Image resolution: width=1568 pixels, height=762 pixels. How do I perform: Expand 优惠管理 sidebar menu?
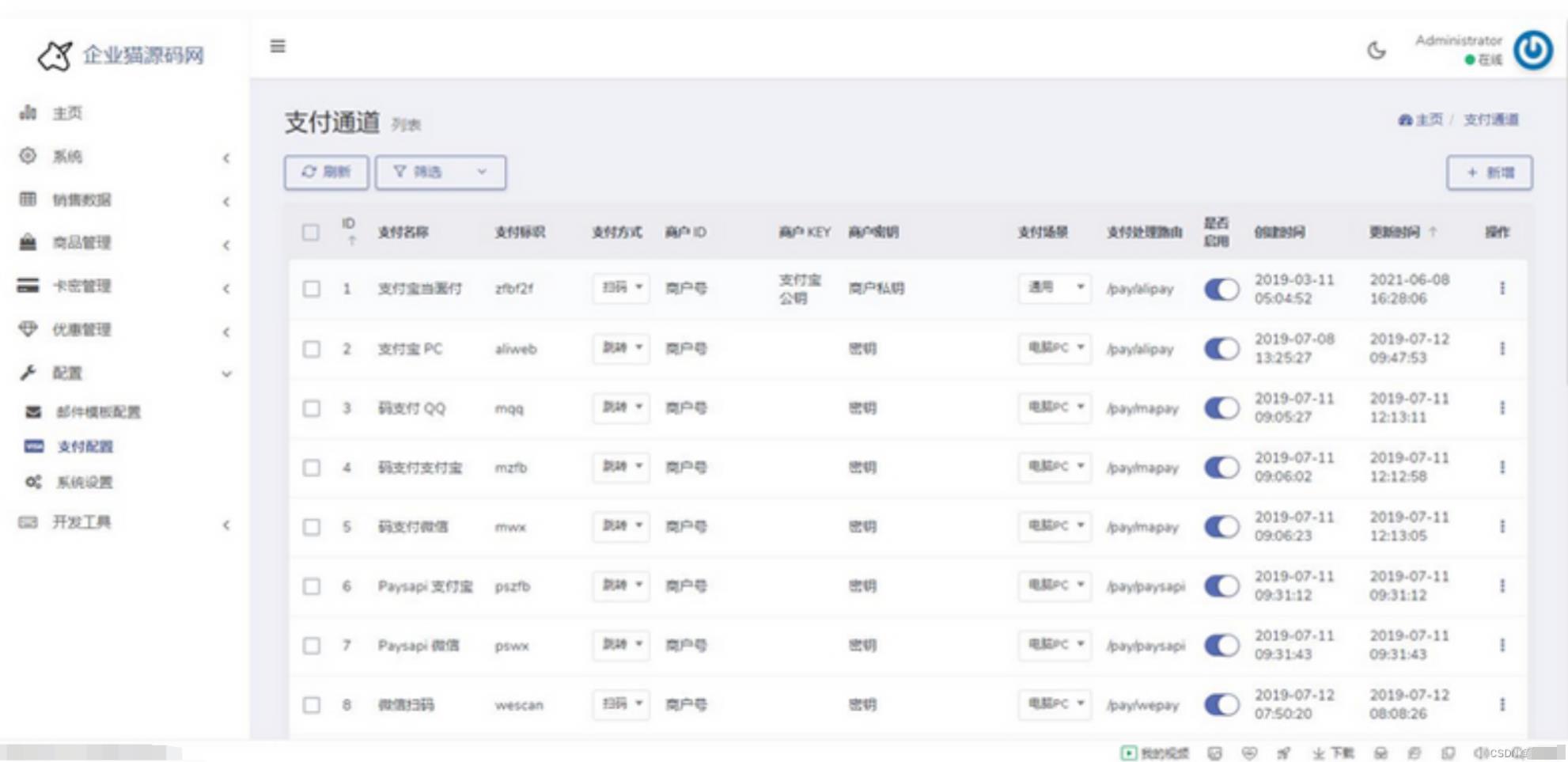click(127, 329)
